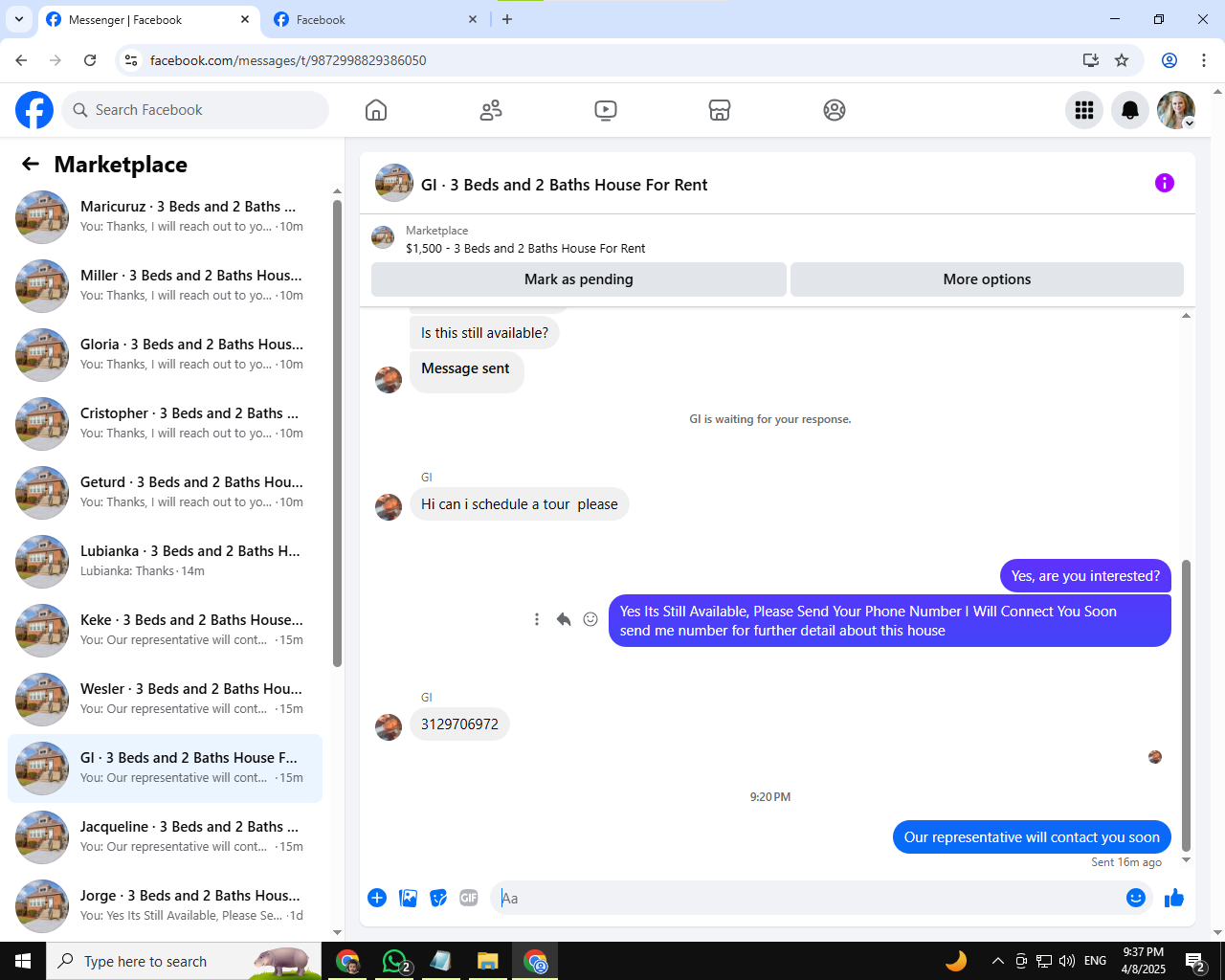Open the tab search dropdown arrow

[19, 19]
